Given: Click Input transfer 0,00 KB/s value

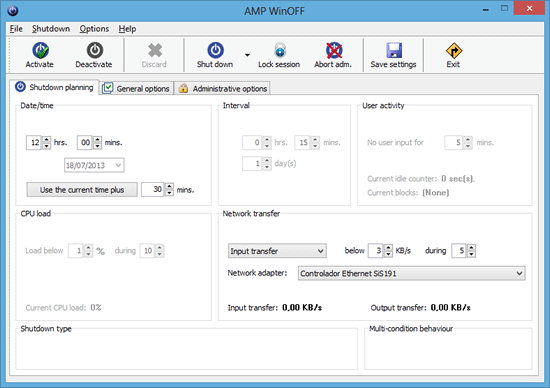Looking at the screenshot, I should tap(302, 308).
